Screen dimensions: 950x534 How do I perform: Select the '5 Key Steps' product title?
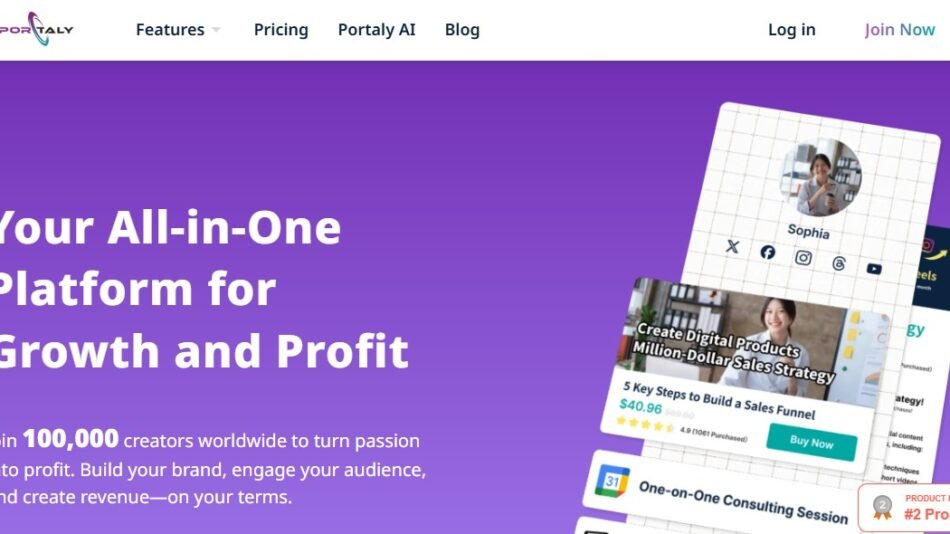(x=719, y=399)
